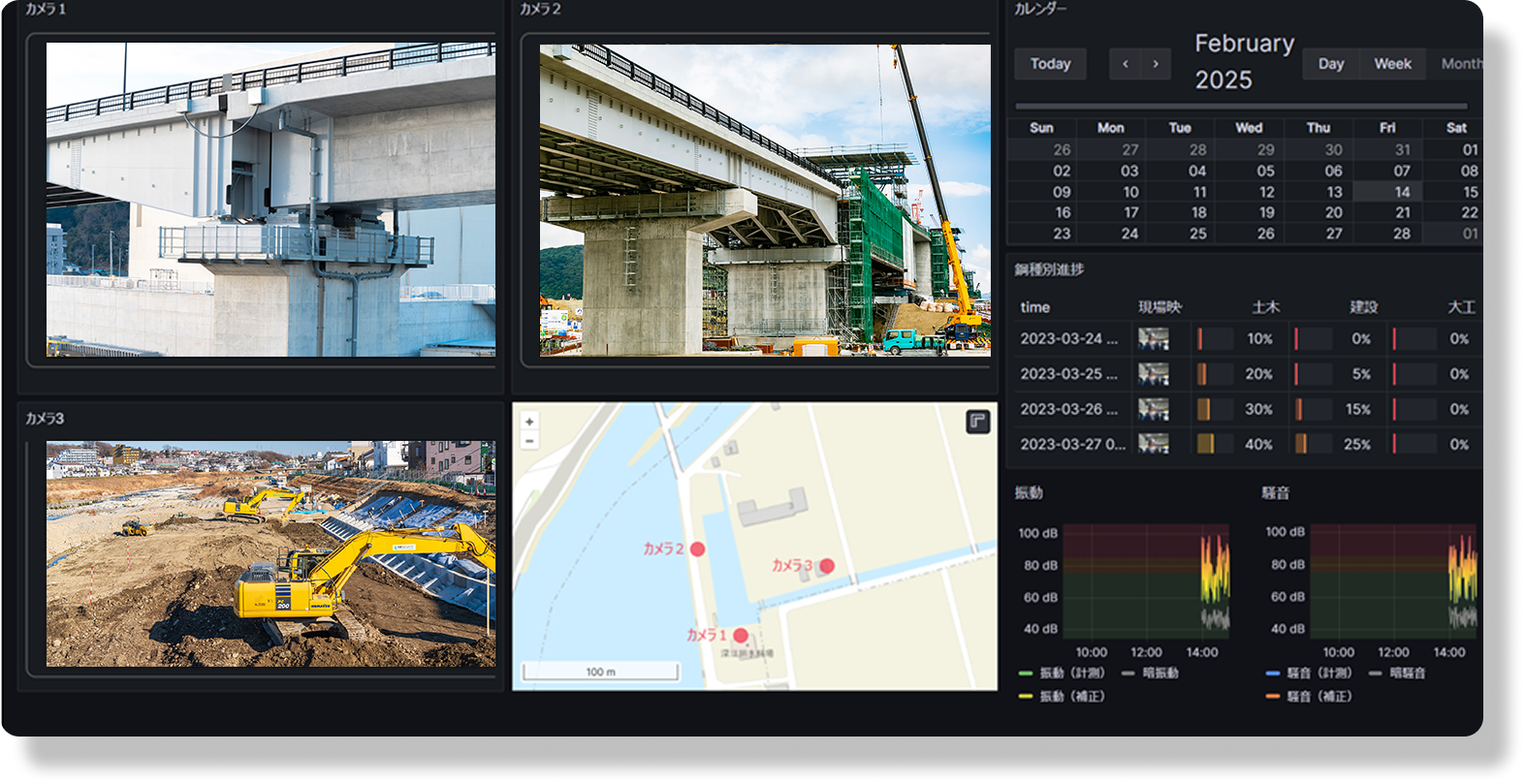Click 土木 progress bar for 2023-03-27 row

pyautogui.click(x=1216, y=444)
